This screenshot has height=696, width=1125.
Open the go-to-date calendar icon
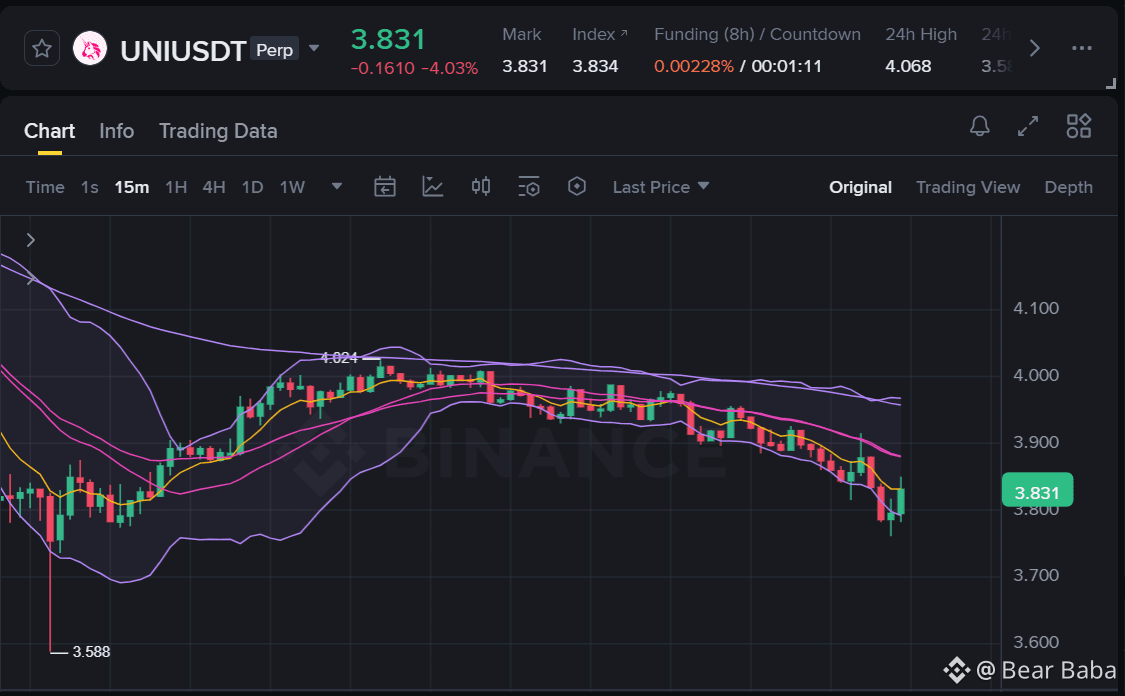pos(385,187)
